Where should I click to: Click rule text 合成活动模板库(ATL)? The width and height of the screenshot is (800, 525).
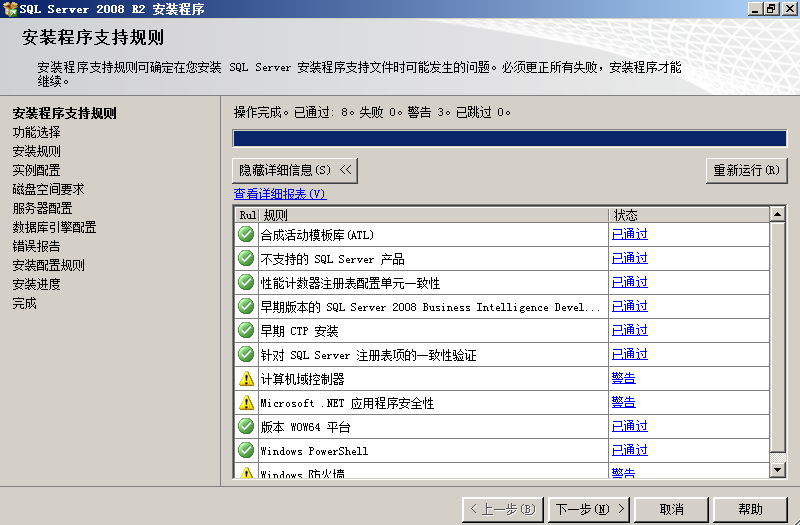[317, 235]
